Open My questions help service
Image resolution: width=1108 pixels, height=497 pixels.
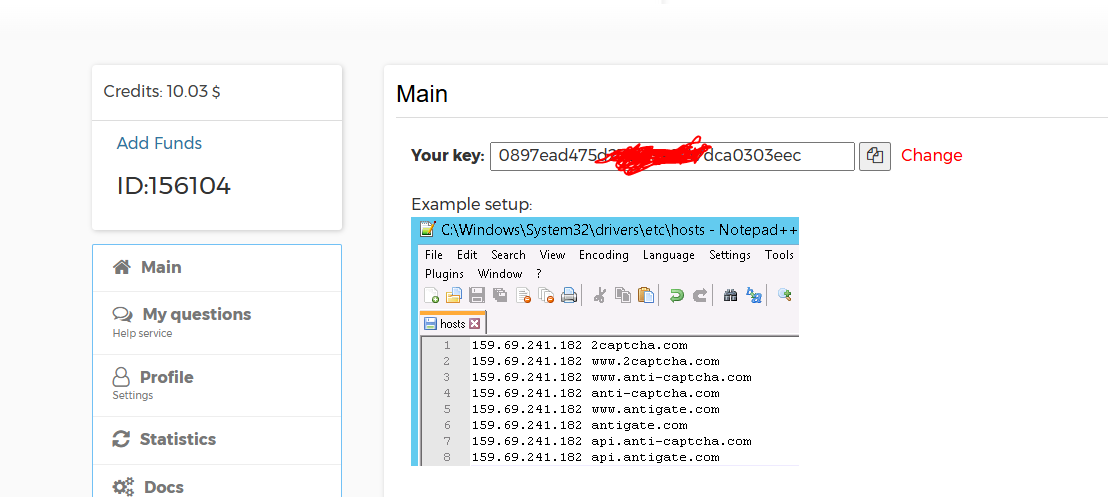[196, 315]
